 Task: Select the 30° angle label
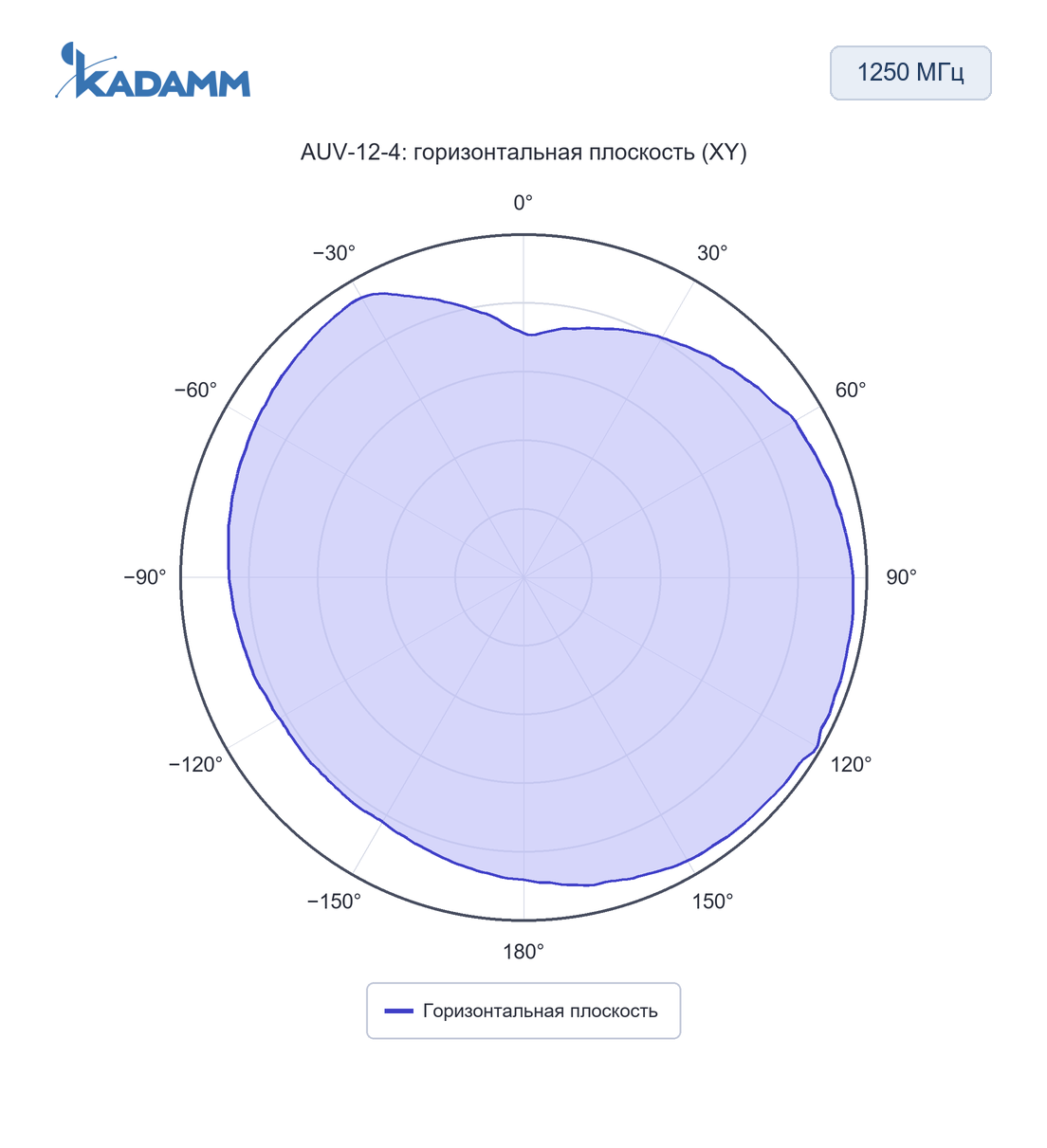tap(712, 253)
